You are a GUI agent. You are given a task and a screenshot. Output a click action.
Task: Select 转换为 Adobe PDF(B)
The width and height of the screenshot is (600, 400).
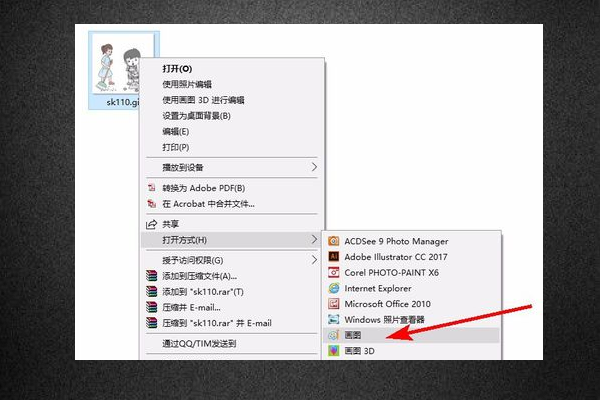click(204, 188)
